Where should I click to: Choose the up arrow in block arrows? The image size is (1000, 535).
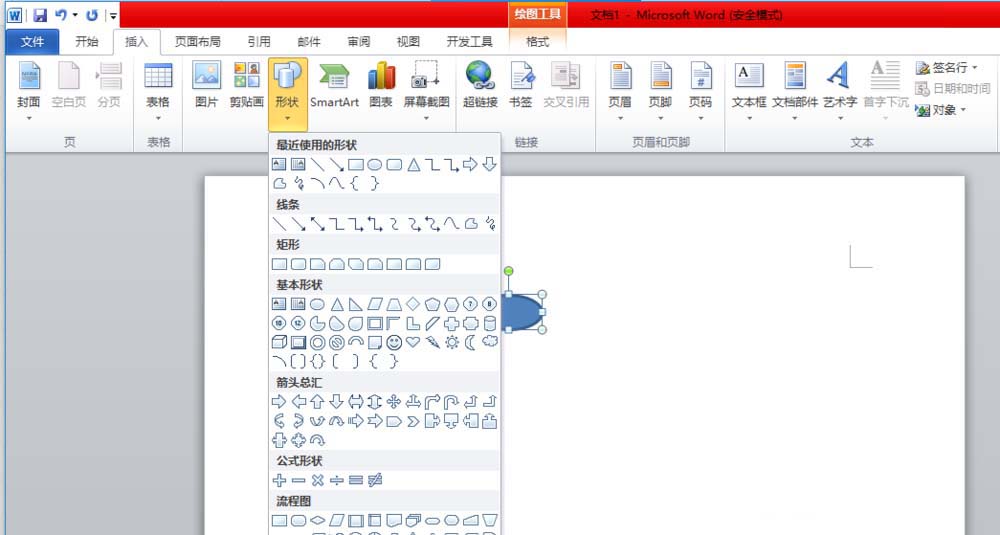(318, 401)
